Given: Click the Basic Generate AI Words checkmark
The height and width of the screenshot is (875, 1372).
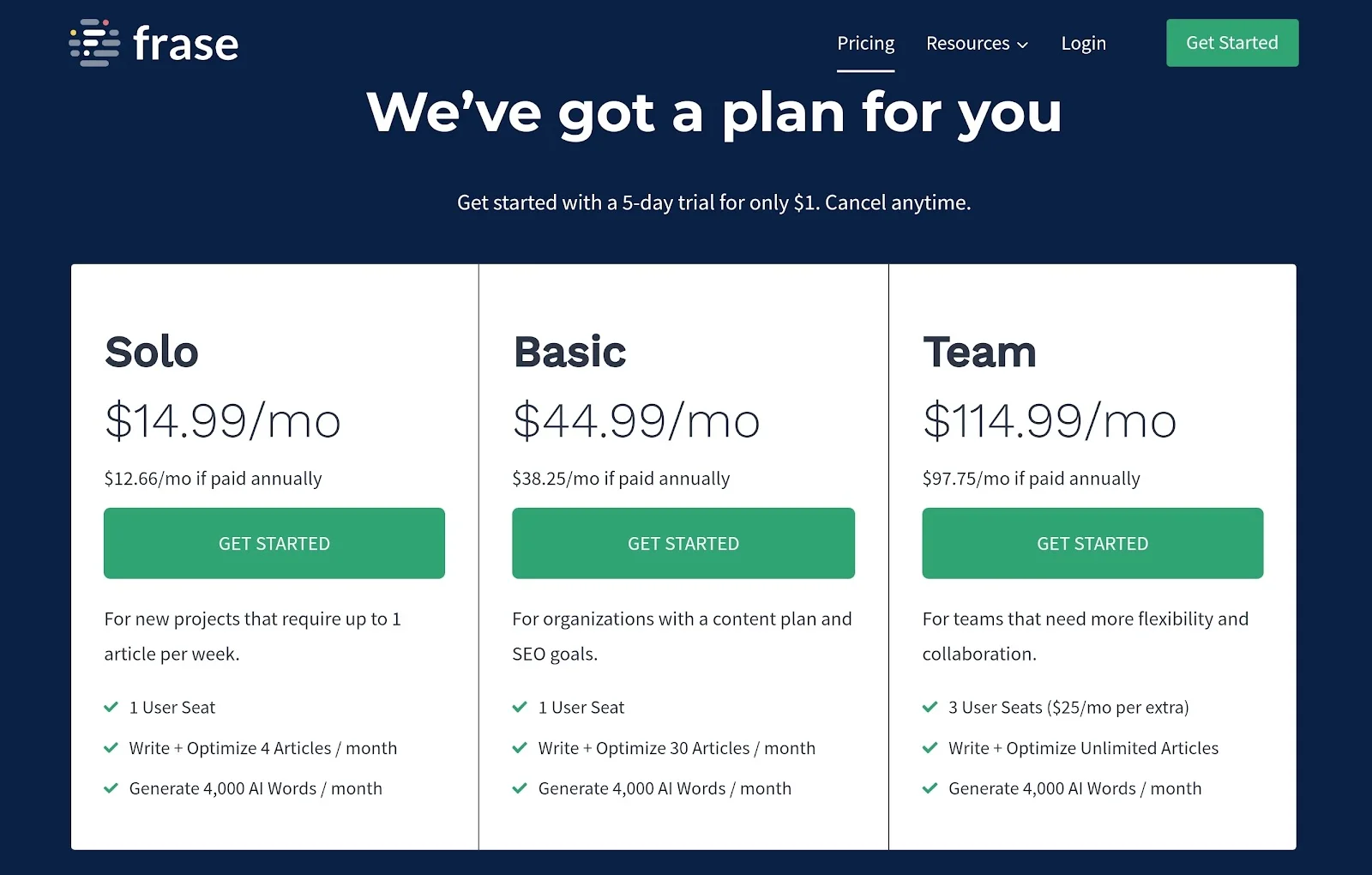Looking at the screenshot, I should click(x=520, y=788).
